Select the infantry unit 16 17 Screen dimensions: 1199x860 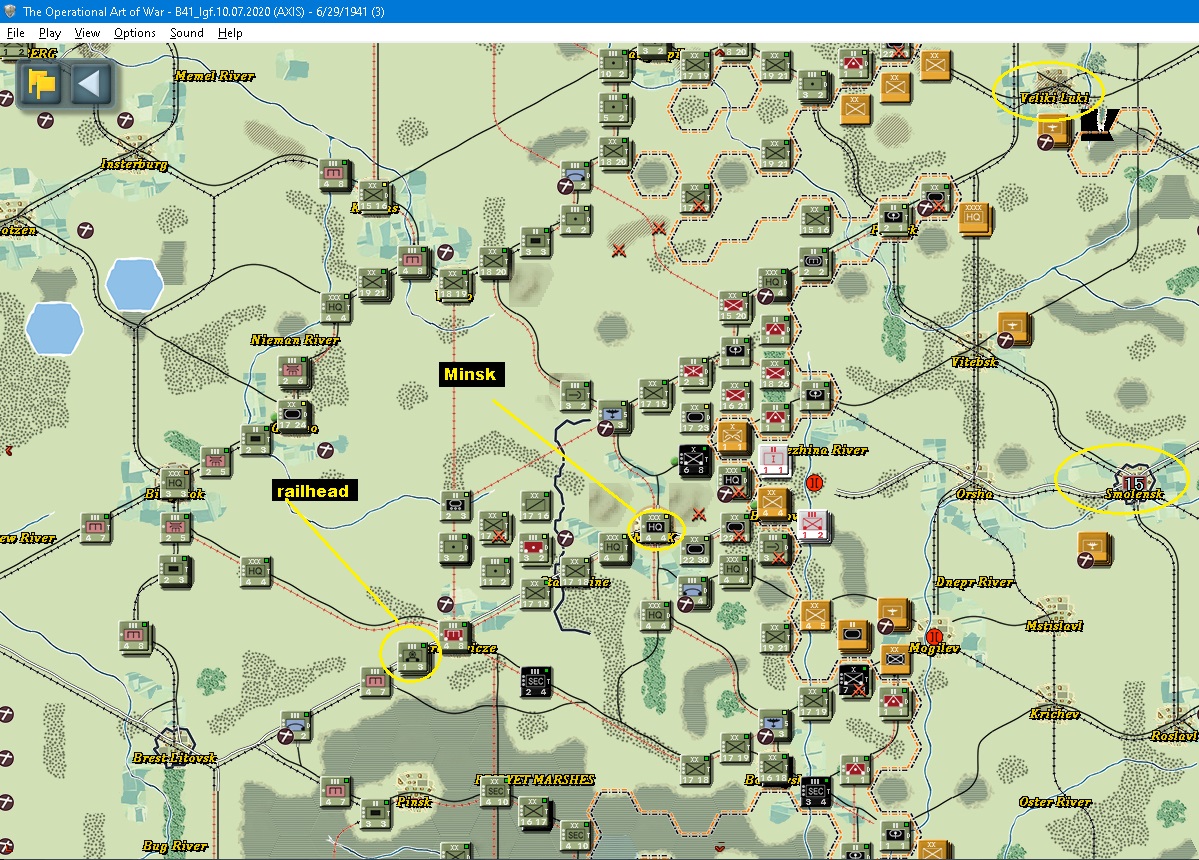pyautogui.click(x=534, y=813)
